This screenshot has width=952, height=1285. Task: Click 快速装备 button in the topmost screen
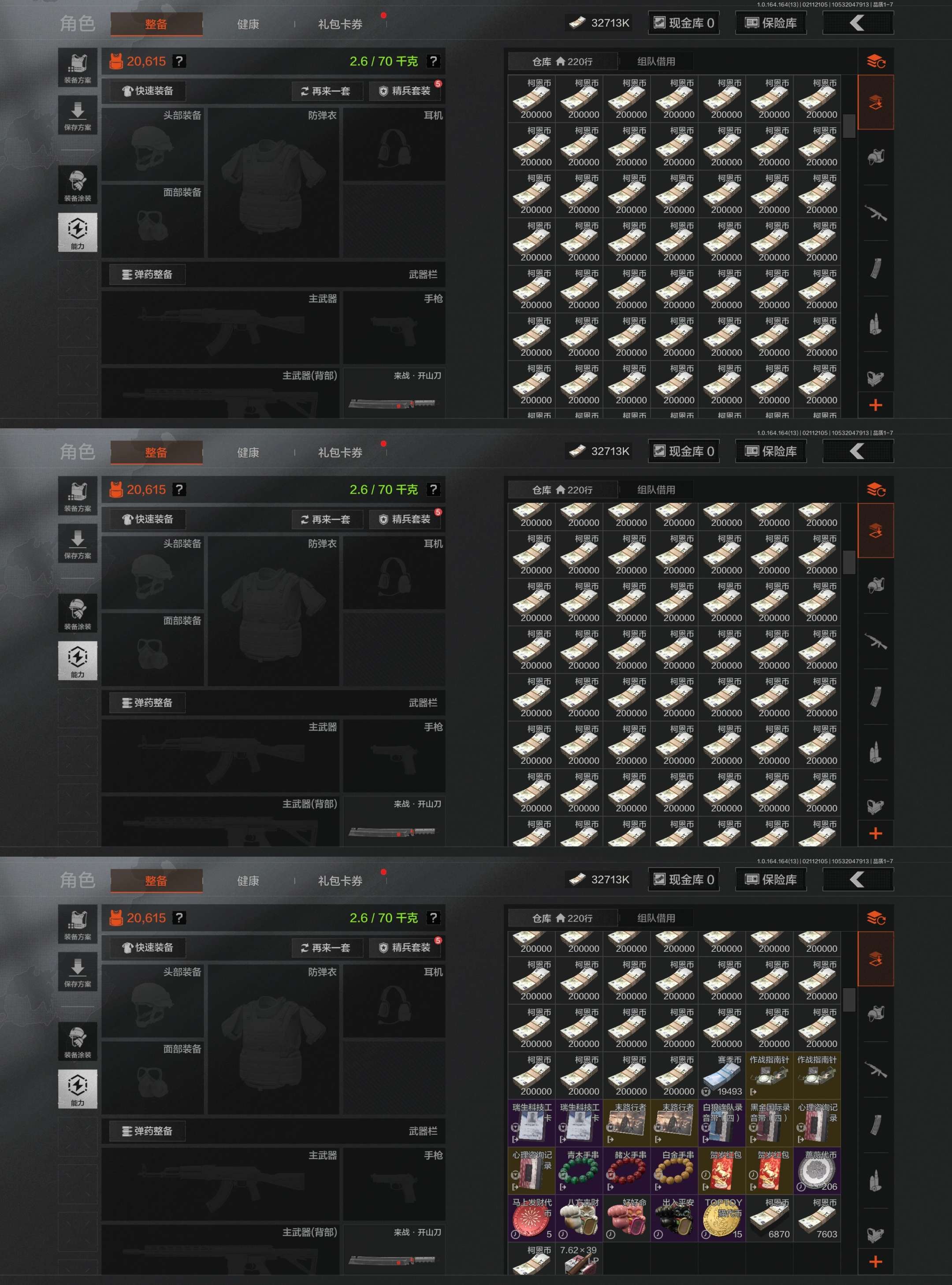(148, 90)
